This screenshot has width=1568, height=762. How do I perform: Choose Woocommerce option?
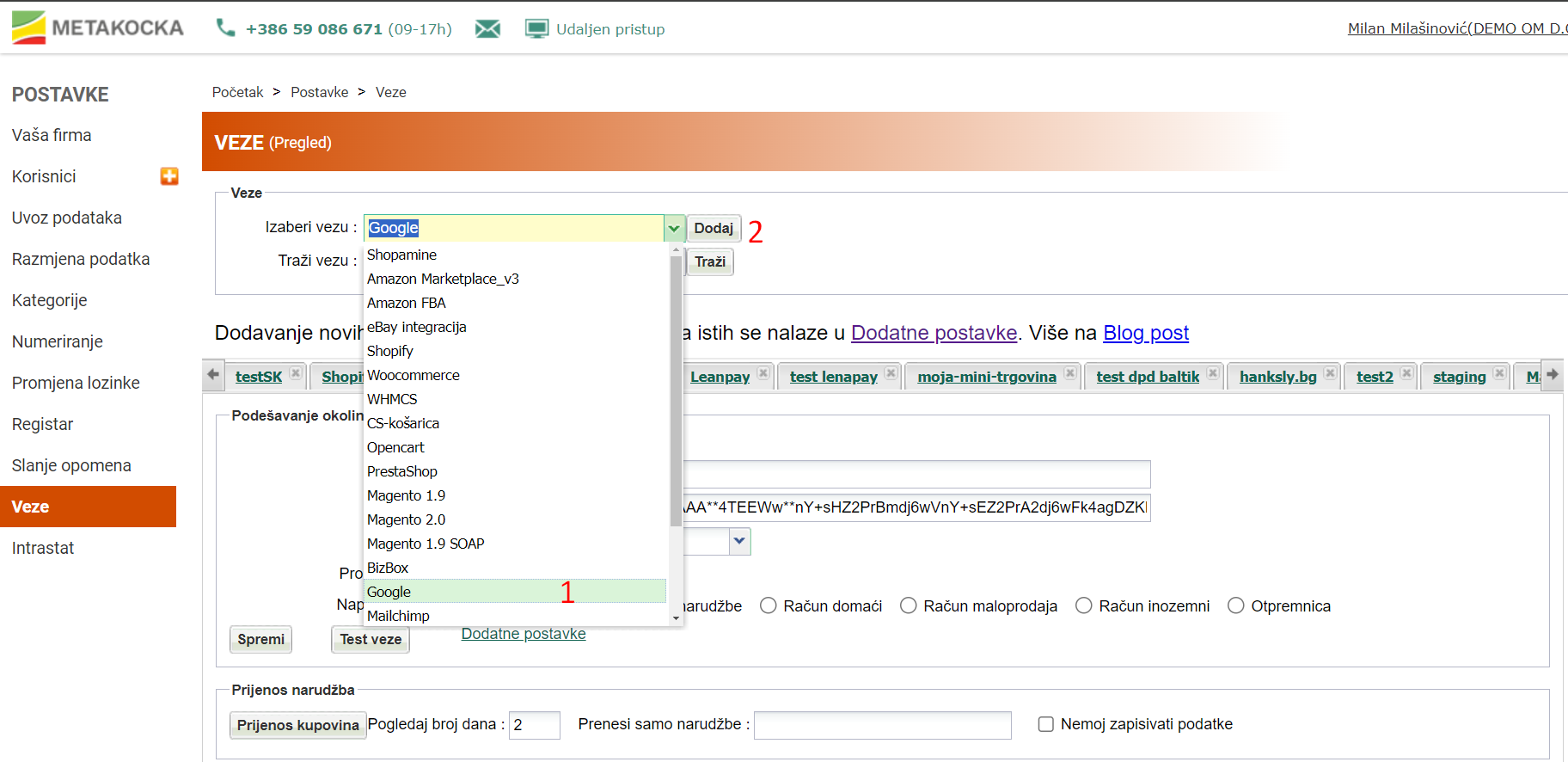516,375
